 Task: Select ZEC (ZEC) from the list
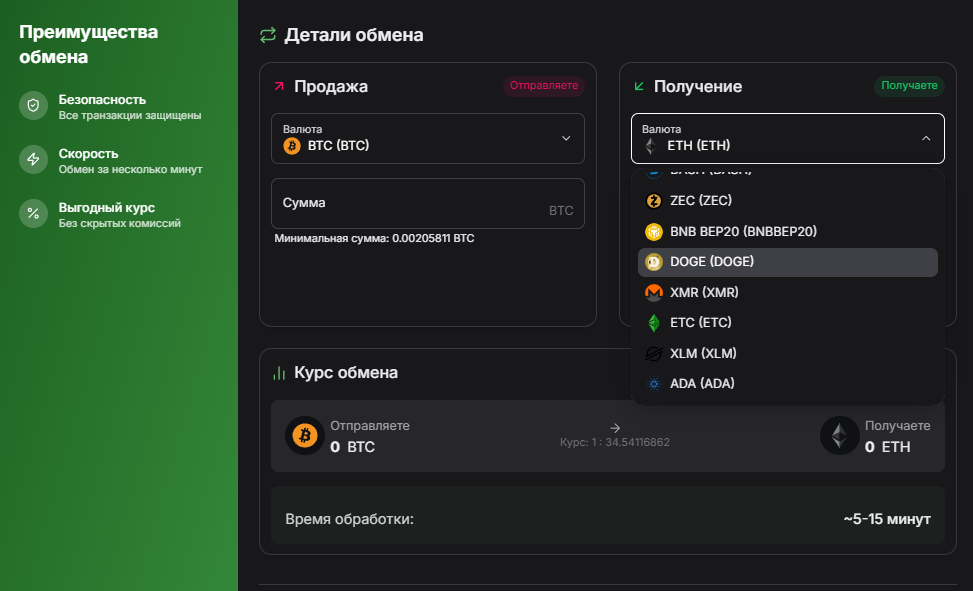click(787, 201)
